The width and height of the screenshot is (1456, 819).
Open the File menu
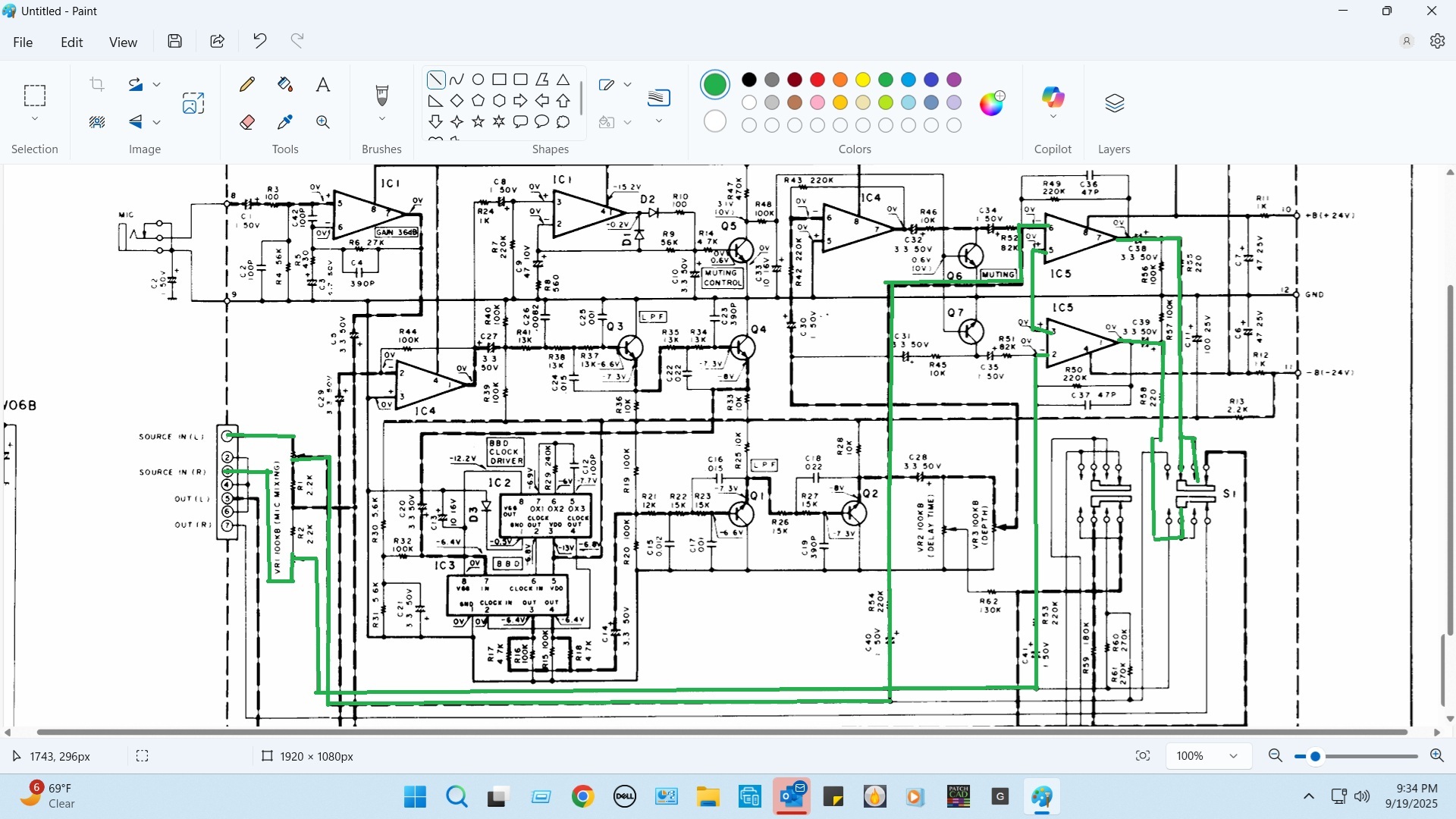click(23, 42)
